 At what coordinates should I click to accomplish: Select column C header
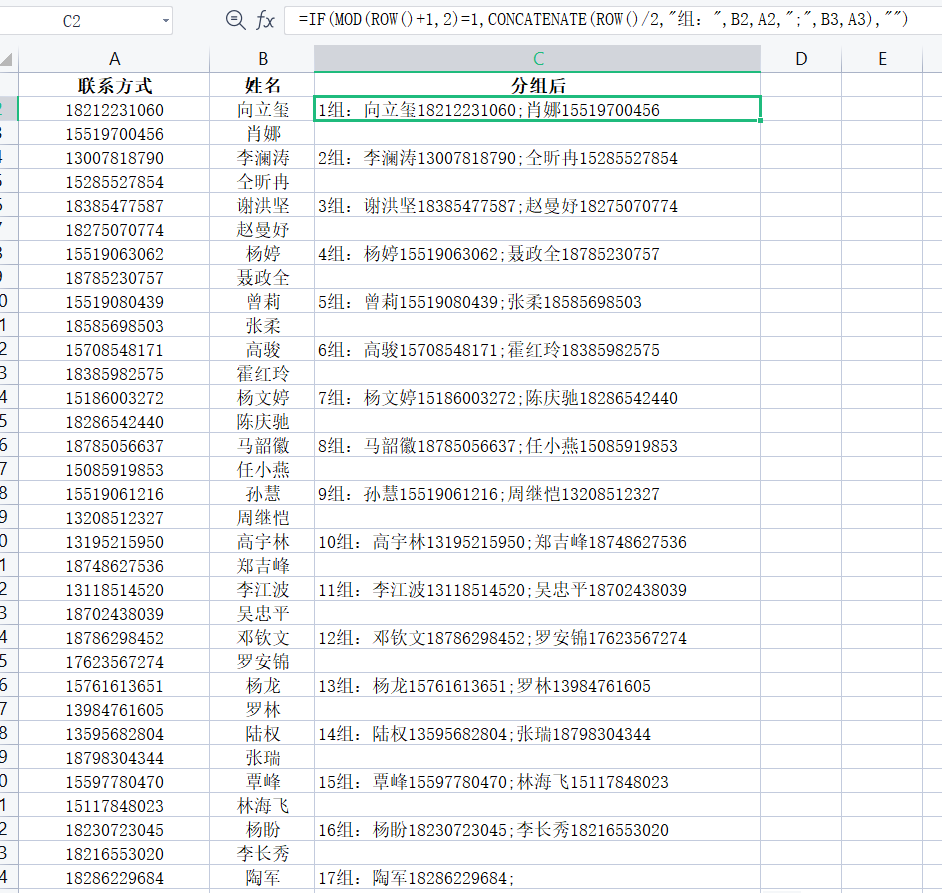coord(538,60)
